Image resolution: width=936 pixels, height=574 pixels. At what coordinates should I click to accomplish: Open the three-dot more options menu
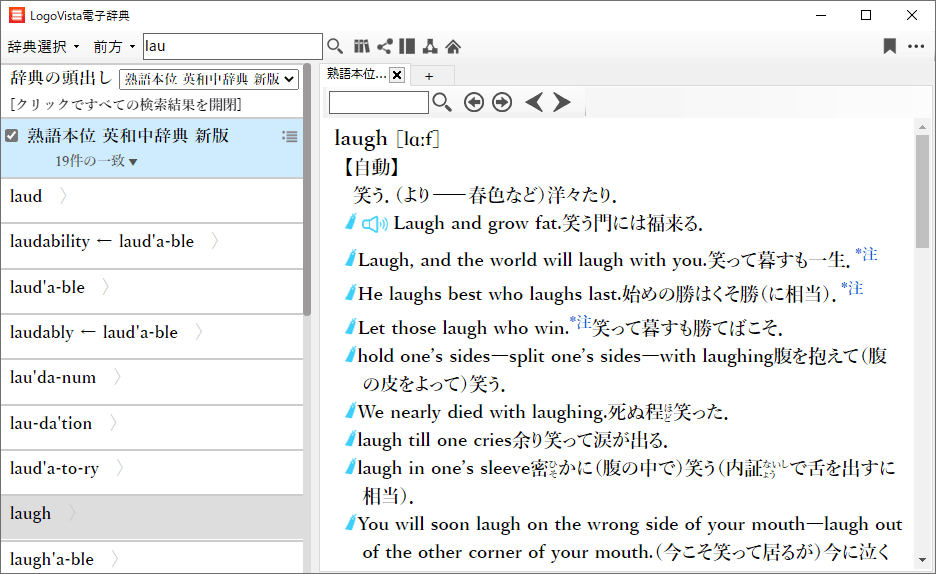pos(916,46)
